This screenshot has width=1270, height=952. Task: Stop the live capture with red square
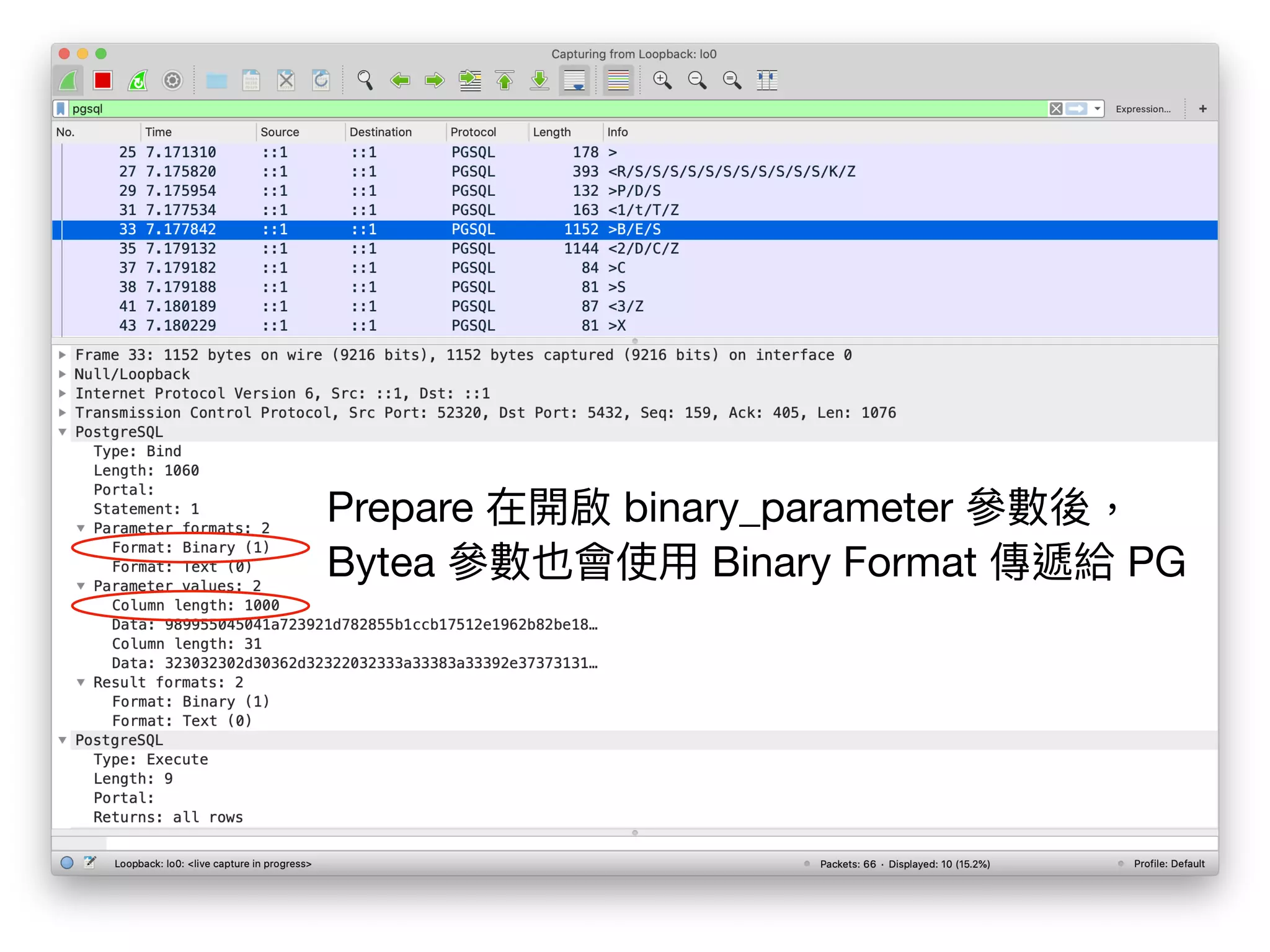coord(103,81)
